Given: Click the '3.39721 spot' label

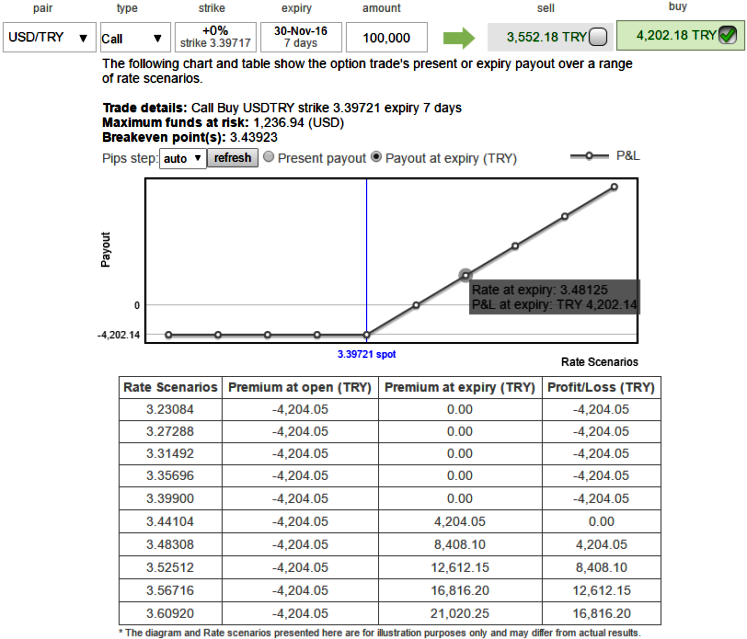Looking at the screenshot, I should tap(366, 354).
